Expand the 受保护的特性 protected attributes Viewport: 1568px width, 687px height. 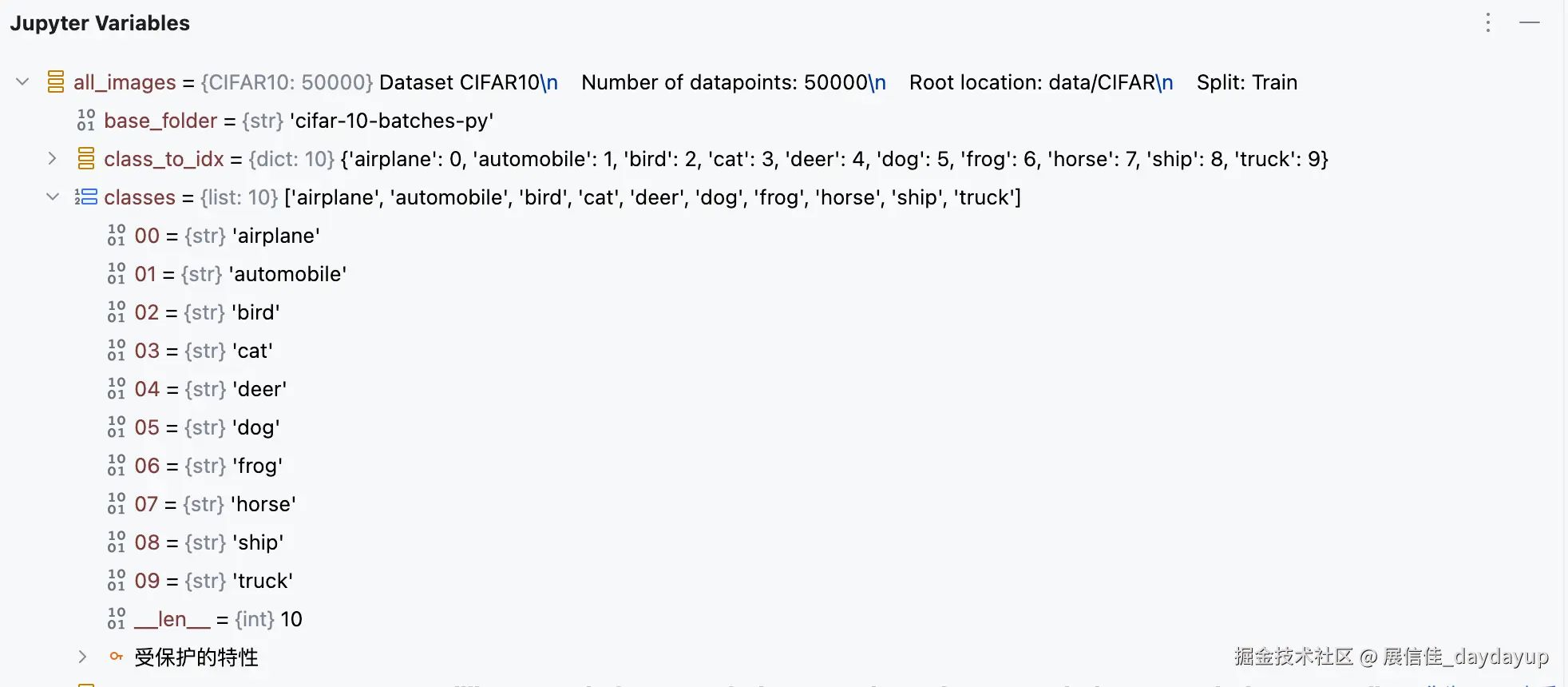(x=83, y=657)
